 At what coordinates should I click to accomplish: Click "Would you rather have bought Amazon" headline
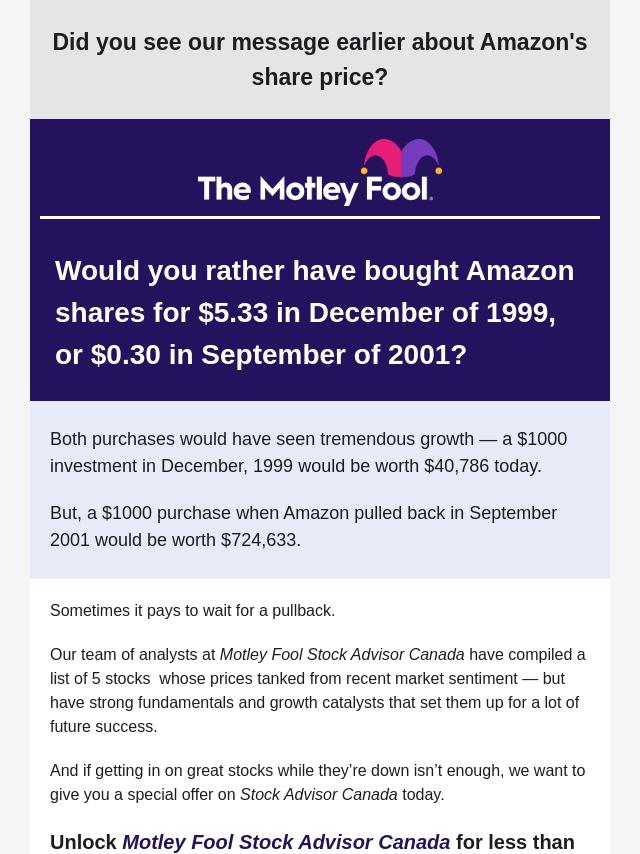coord(314,271)
